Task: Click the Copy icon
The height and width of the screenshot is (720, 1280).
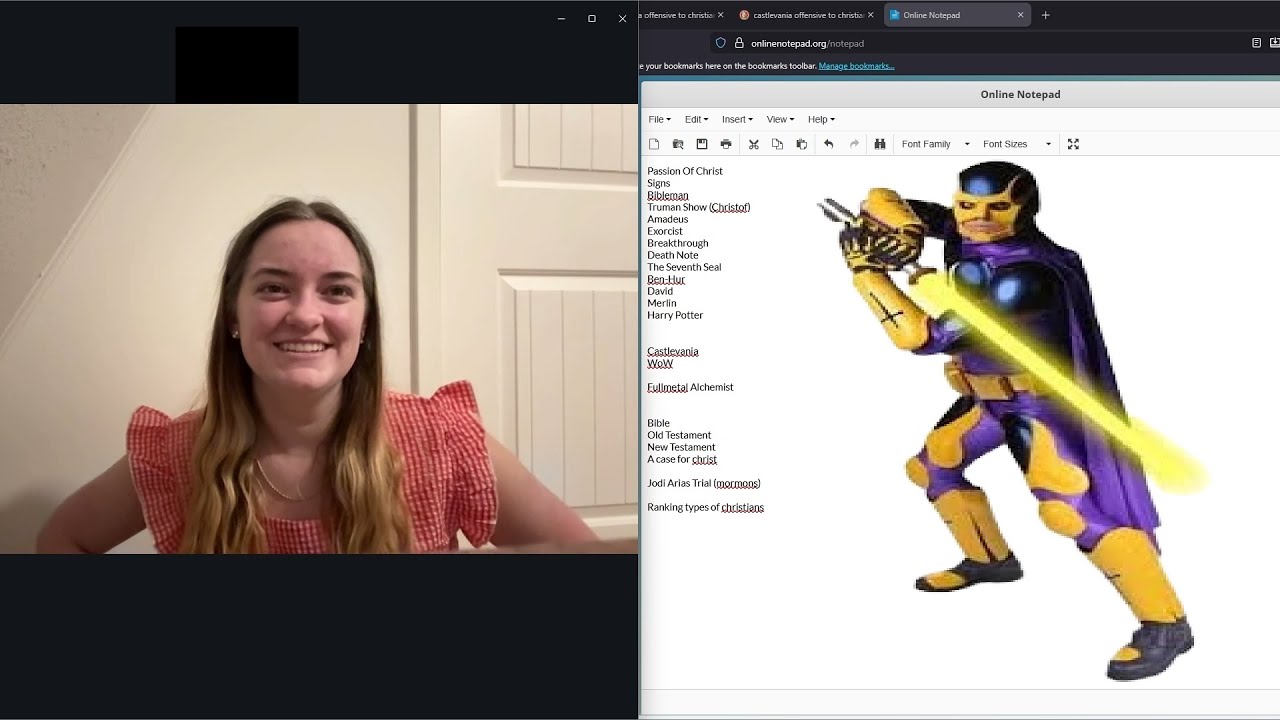Action: pos(777,144)
